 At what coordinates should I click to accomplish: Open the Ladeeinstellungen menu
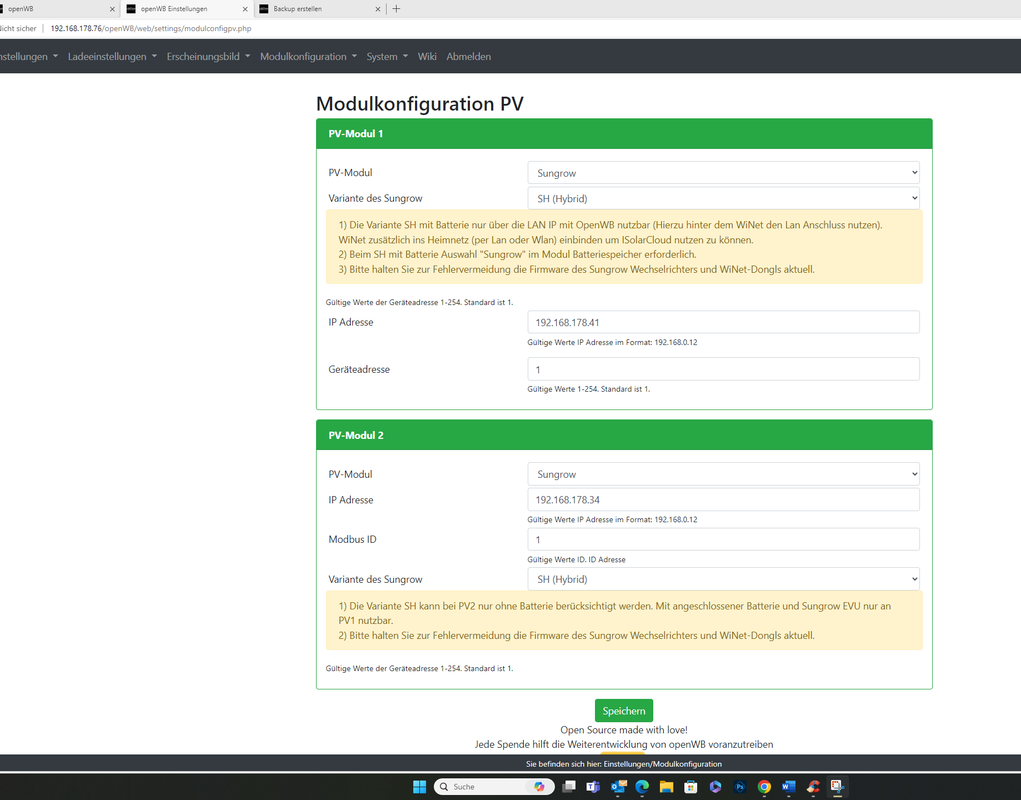point(112,57)
